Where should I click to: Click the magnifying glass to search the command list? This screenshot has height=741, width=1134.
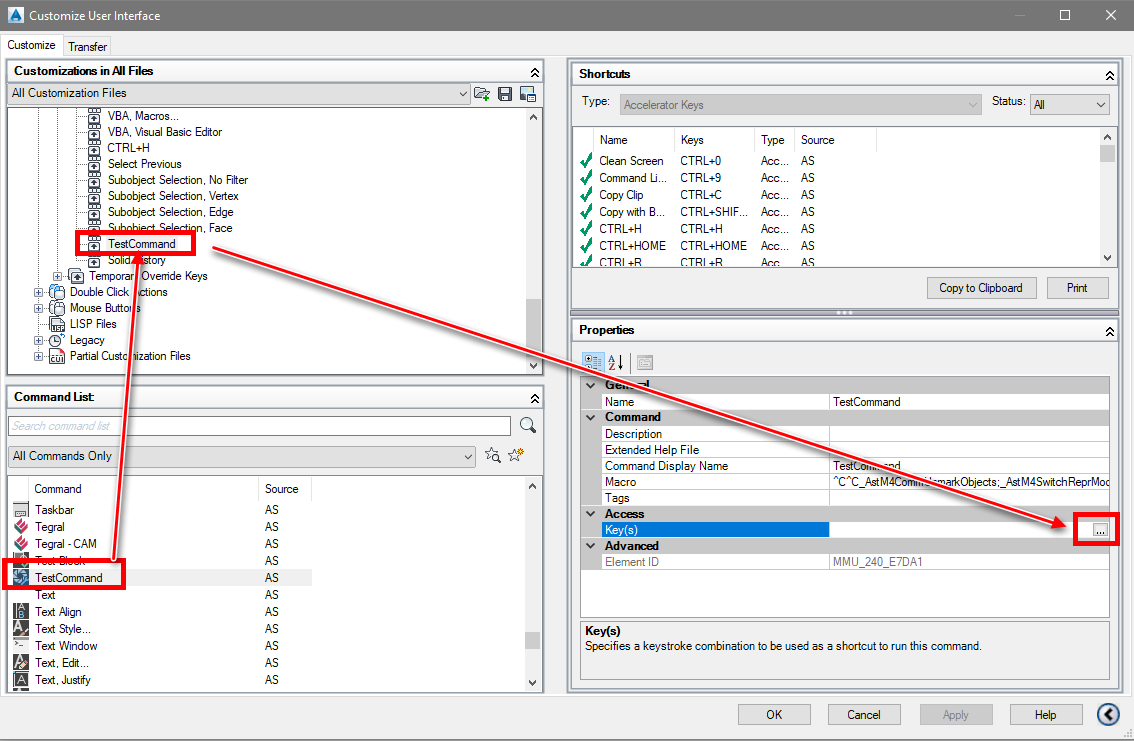(528, 425)
